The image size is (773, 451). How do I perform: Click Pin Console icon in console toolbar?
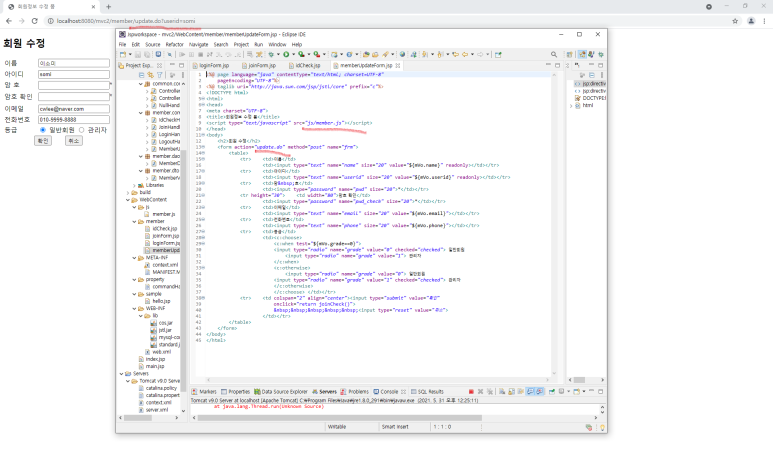coord(552,391)
